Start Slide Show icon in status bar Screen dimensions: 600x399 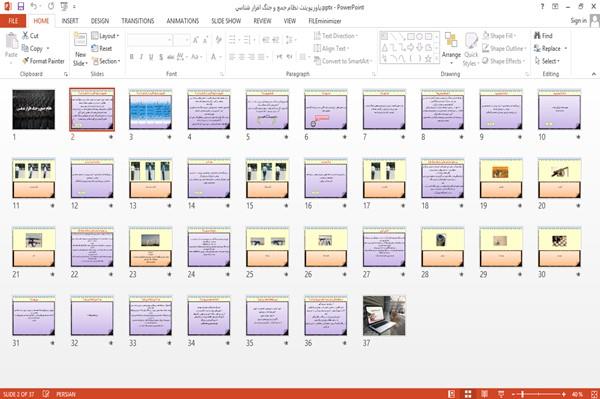[x=501, y=394]
